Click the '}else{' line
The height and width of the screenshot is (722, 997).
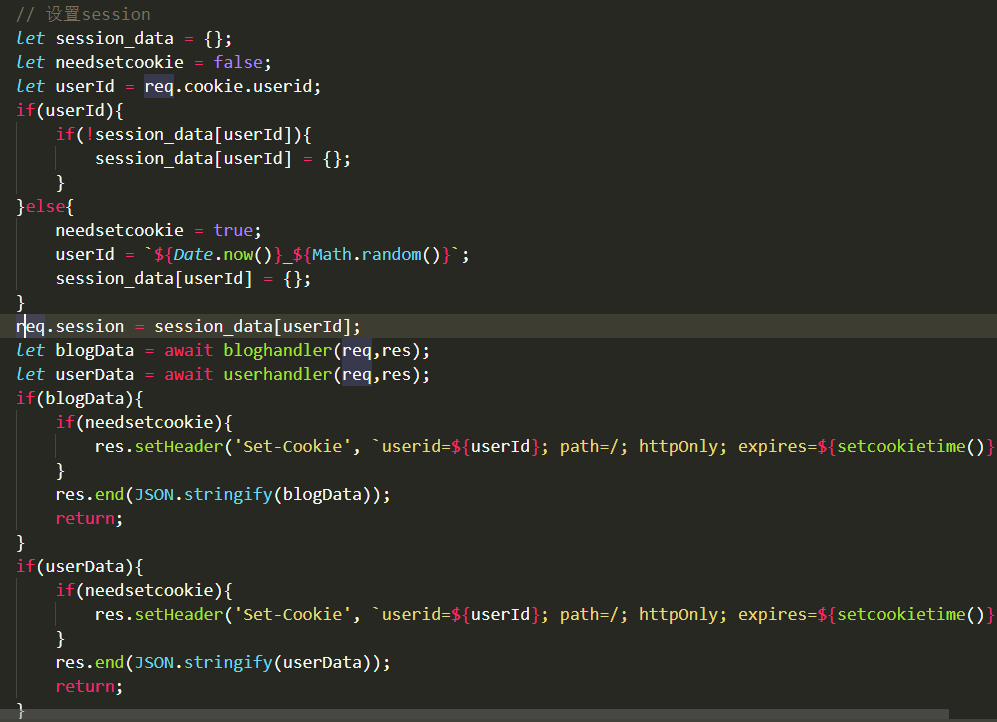click(45, 207)
